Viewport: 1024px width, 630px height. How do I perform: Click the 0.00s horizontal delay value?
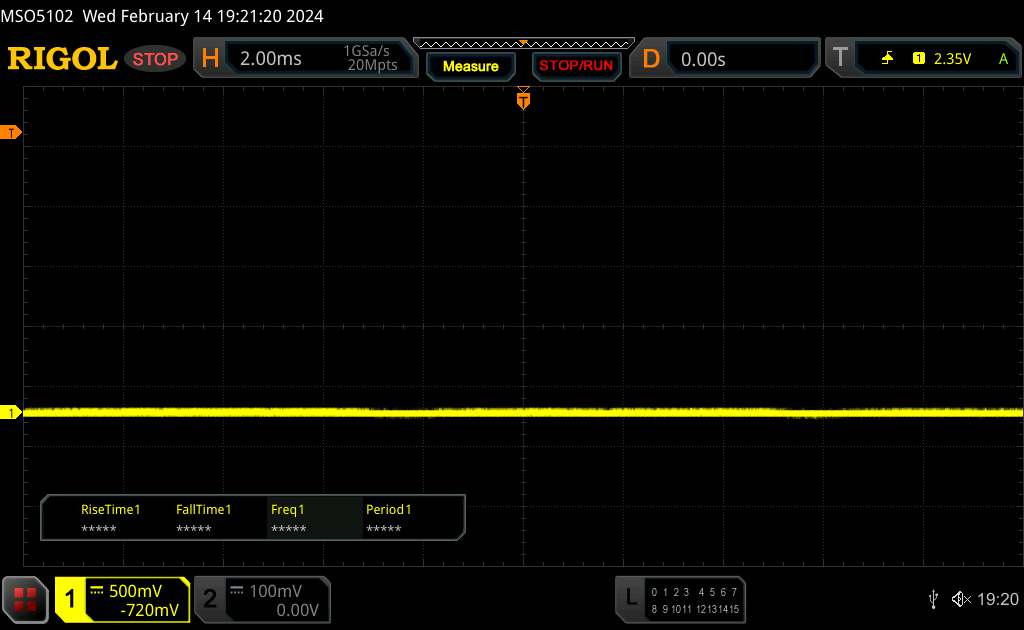(x=703, y=59)
